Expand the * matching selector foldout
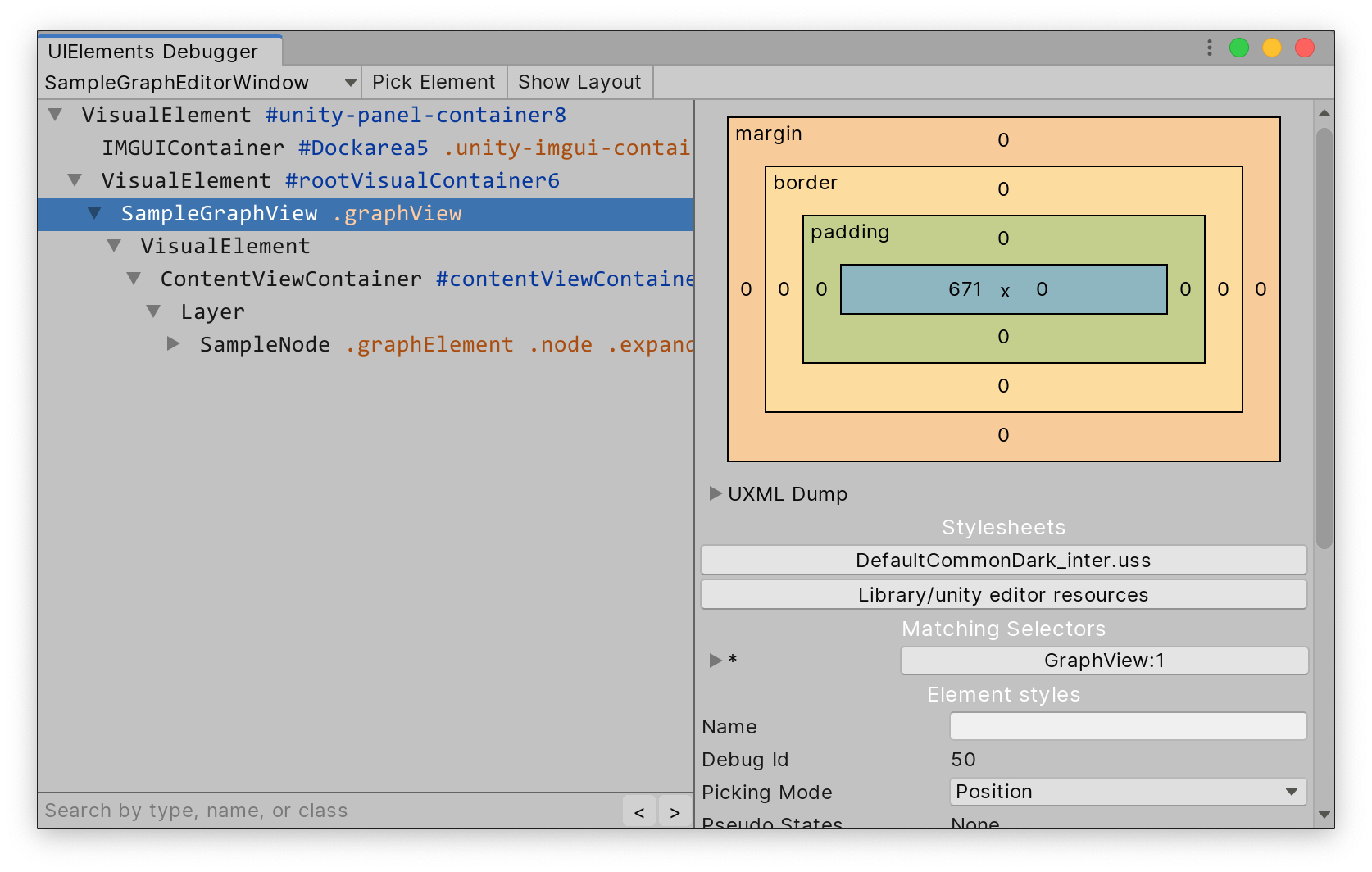 pyautogui.click(x=716, y=660)
